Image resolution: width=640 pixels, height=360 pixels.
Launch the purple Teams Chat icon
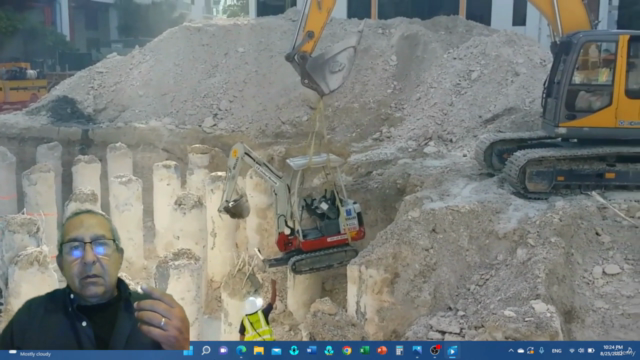pyautogui.click(x=224, y=351)
